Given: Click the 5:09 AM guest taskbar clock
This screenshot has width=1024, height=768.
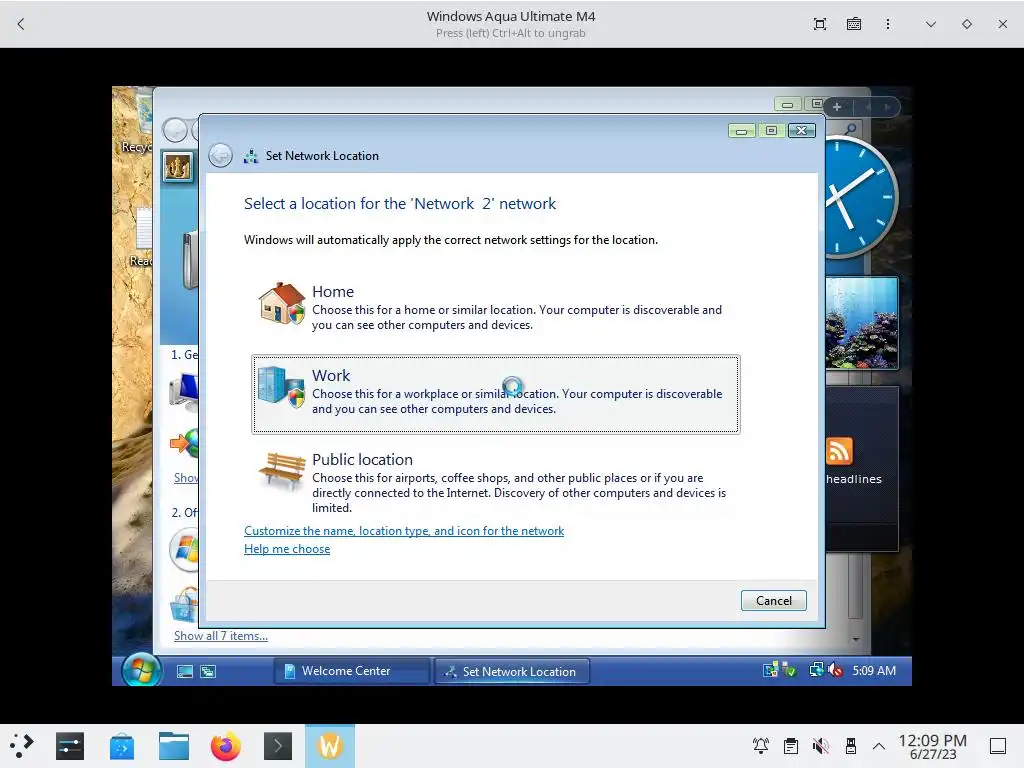Looking at the screenshot, I should click(x=874, y=671).
